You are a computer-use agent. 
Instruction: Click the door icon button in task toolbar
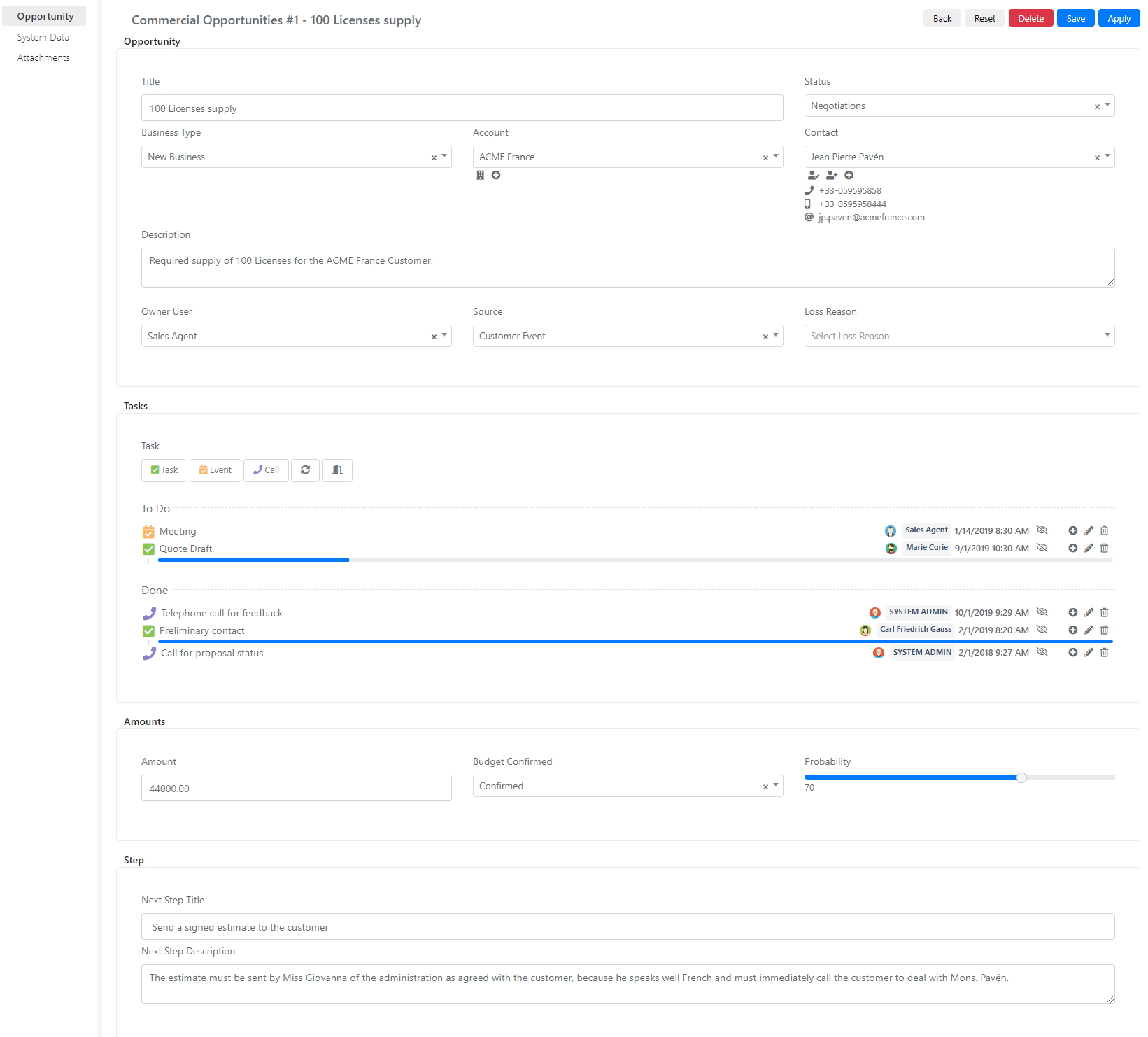pos(337,470)
